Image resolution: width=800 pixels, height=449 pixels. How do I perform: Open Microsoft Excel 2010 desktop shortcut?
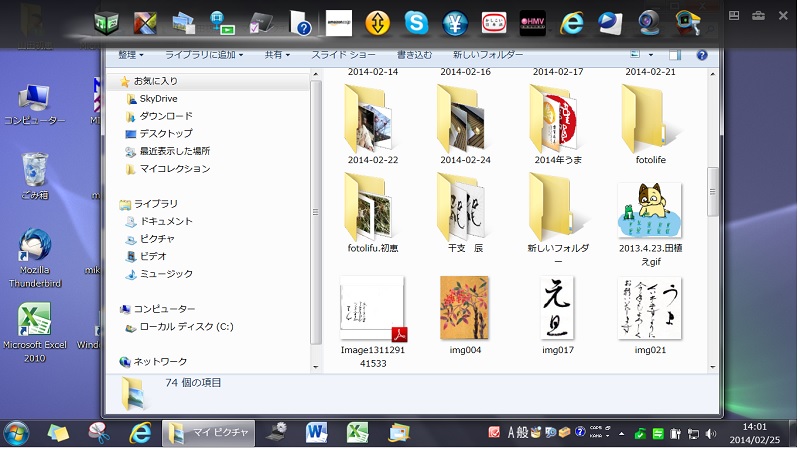tap(35, 333)
